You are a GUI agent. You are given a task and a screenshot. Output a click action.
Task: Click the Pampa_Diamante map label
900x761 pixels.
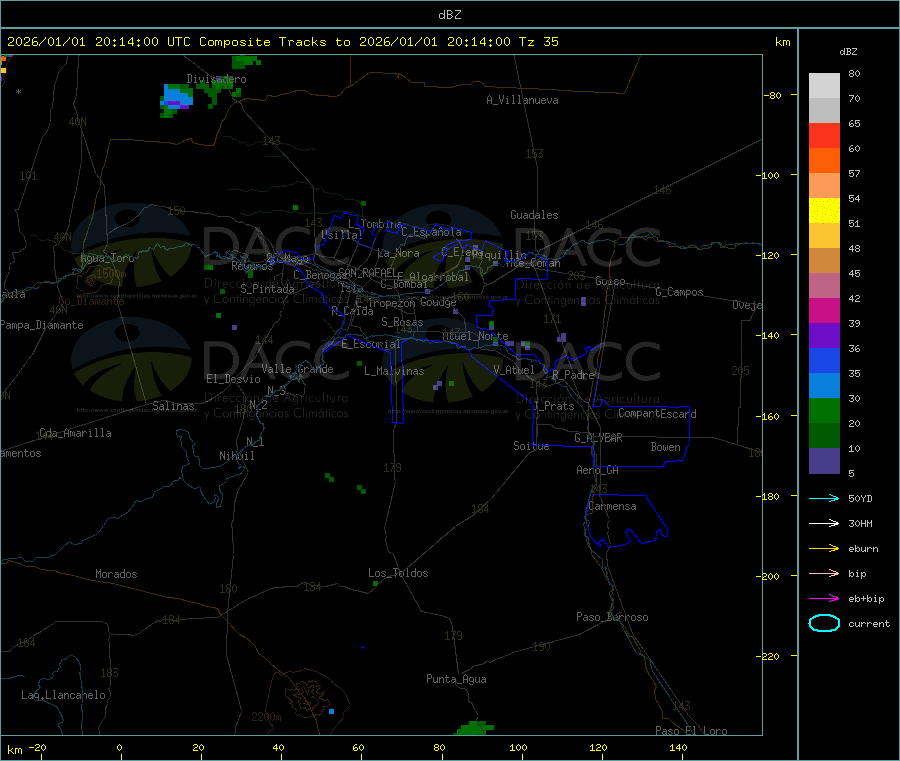[x=41, y=325]
